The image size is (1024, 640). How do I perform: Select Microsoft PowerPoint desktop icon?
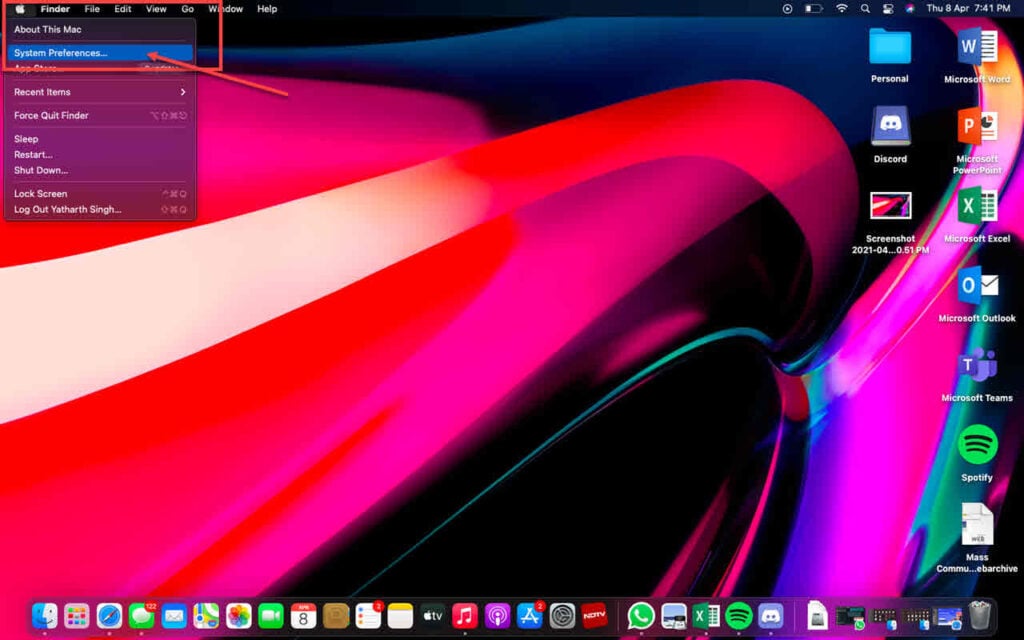tap(977, 127)
